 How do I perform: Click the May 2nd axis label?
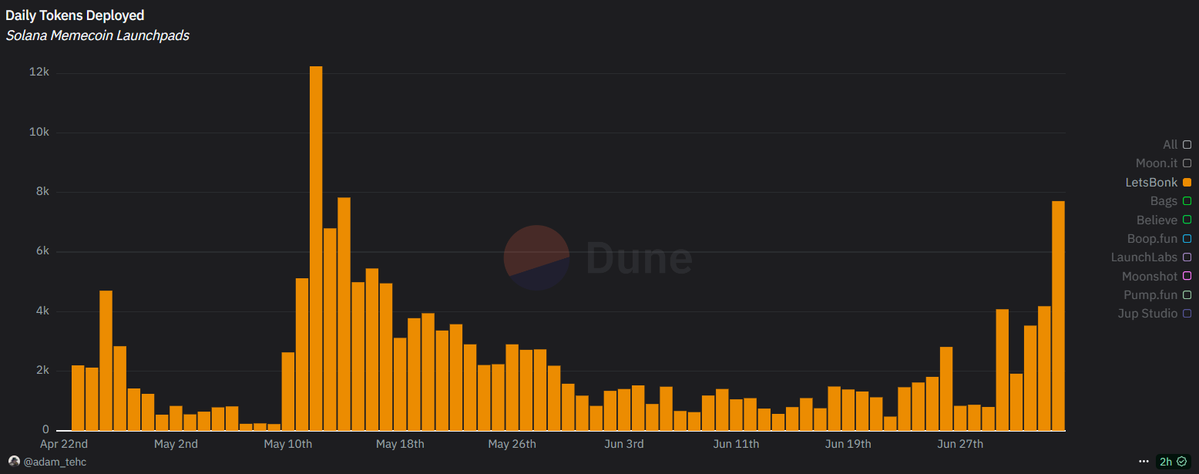[x=176, y=444]
